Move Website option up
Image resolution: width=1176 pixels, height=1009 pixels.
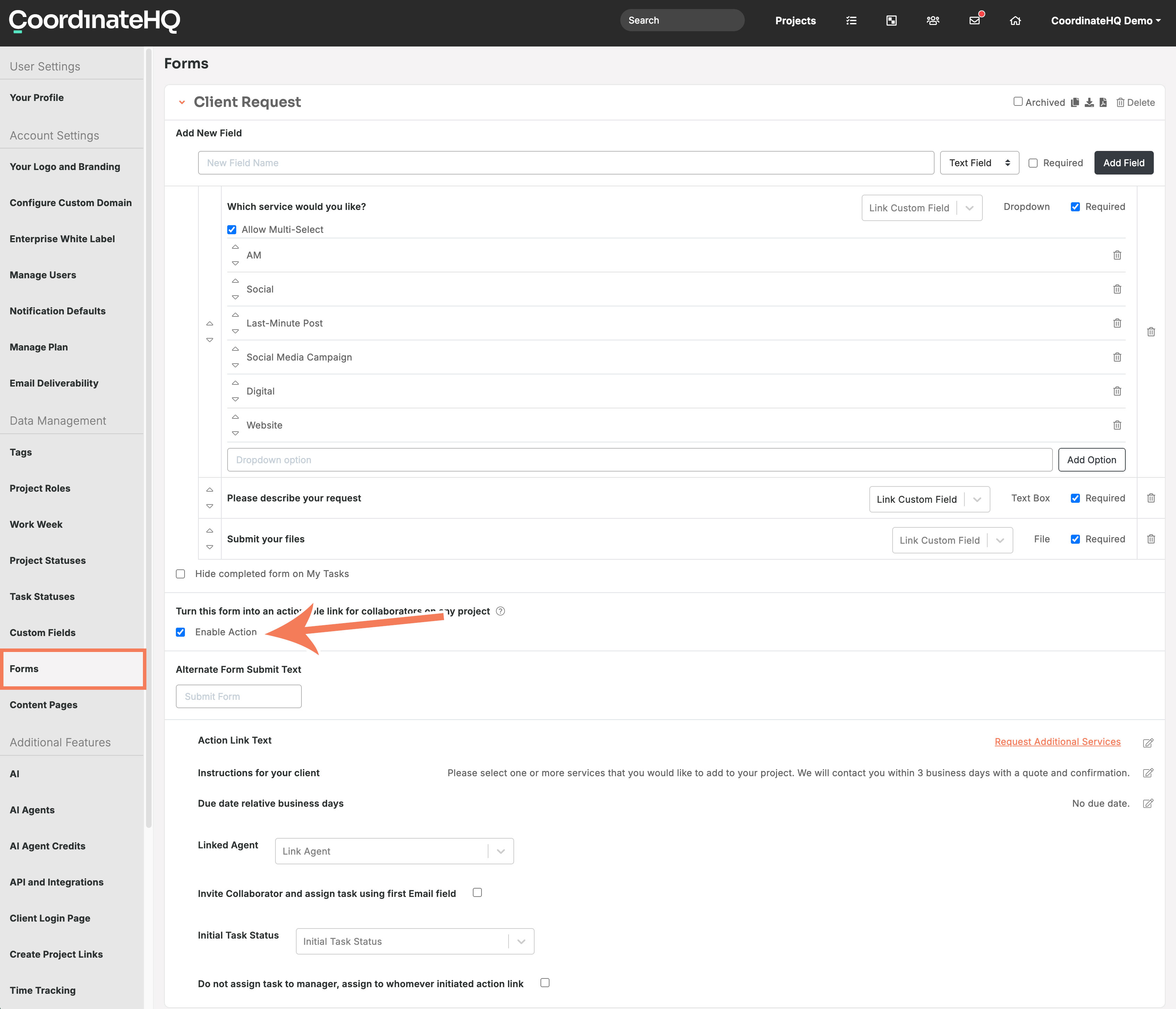(235, 417)
